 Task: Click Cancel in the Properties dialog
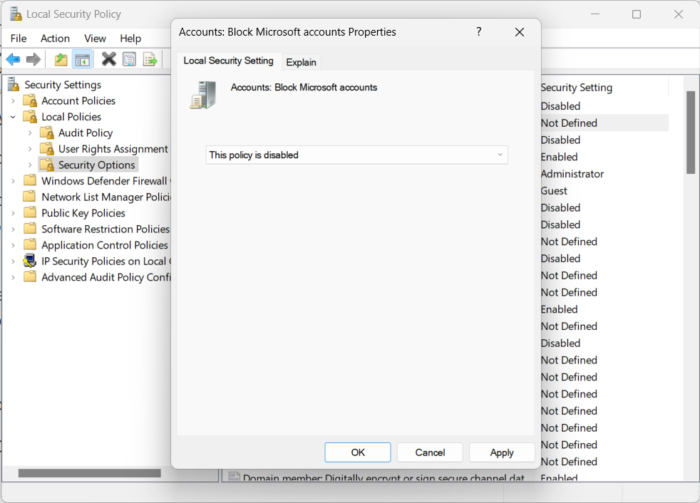(430, 453)
